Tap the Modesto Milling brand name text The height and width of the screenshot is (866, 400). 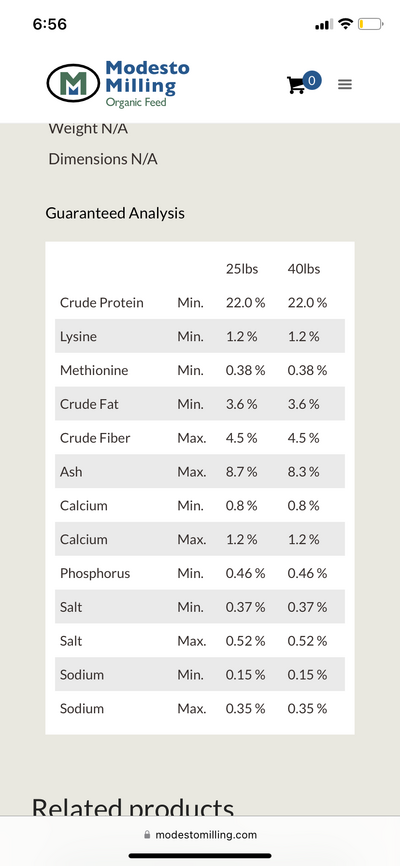[x=147, y=77]
